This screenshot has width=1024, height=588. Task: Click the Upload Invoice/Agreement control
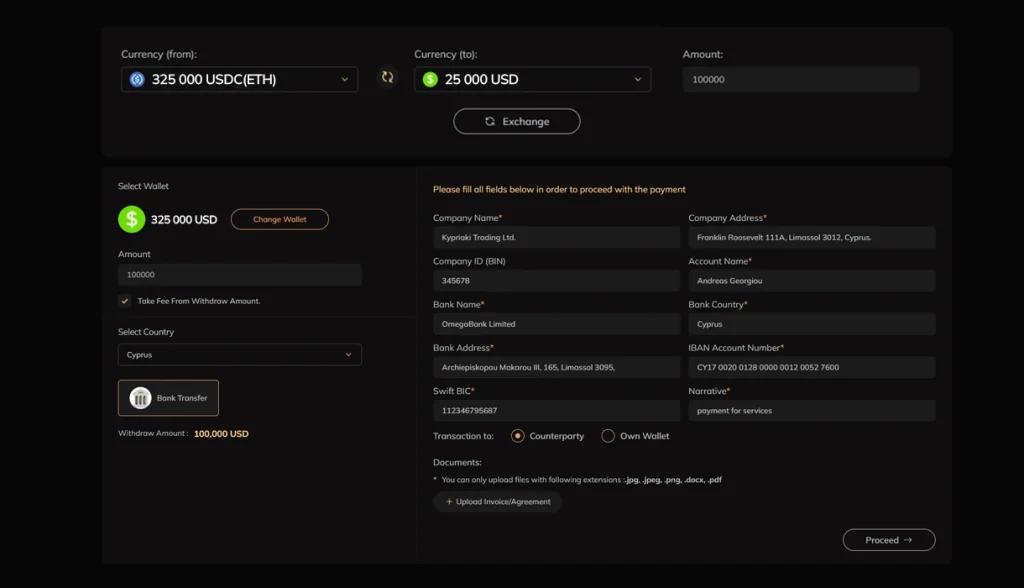click(497, 502)
